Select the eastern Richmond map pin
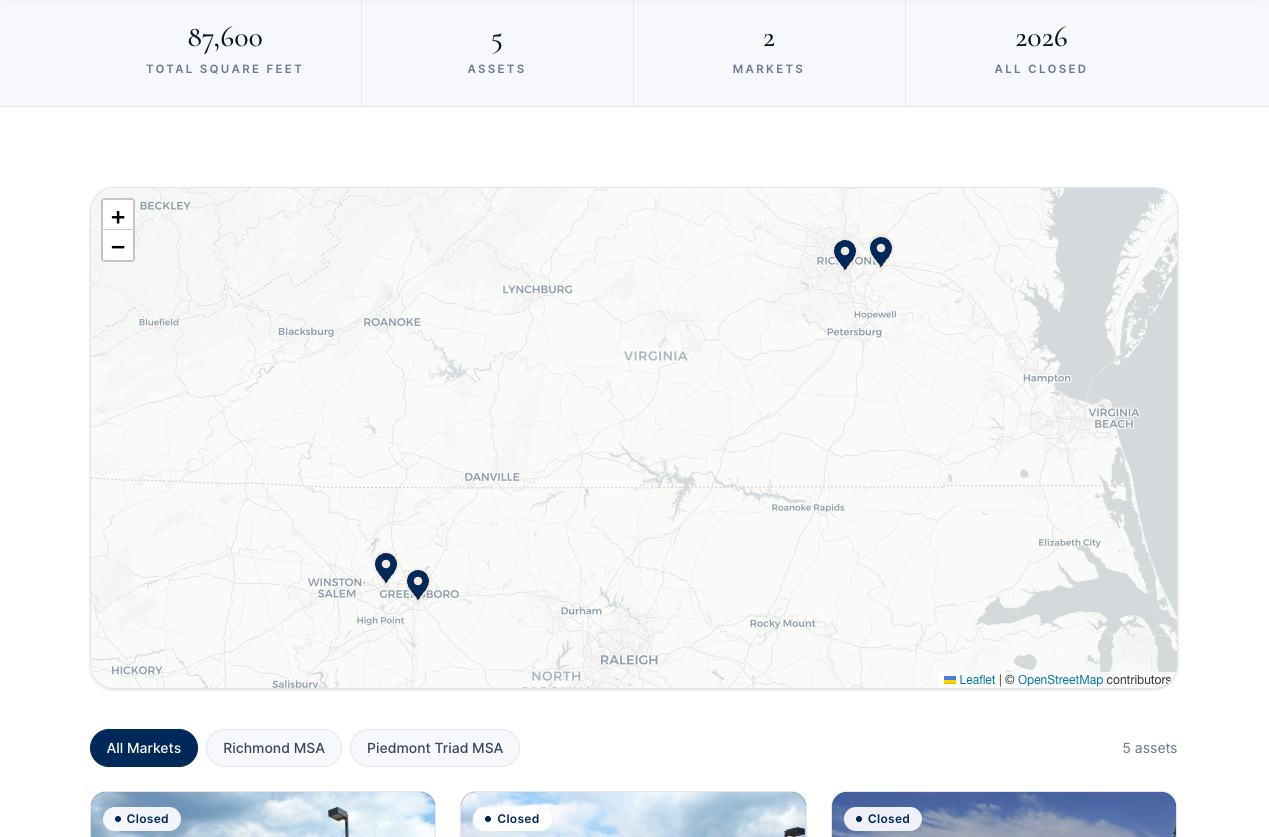The image size is (1269, 837). 881,251
